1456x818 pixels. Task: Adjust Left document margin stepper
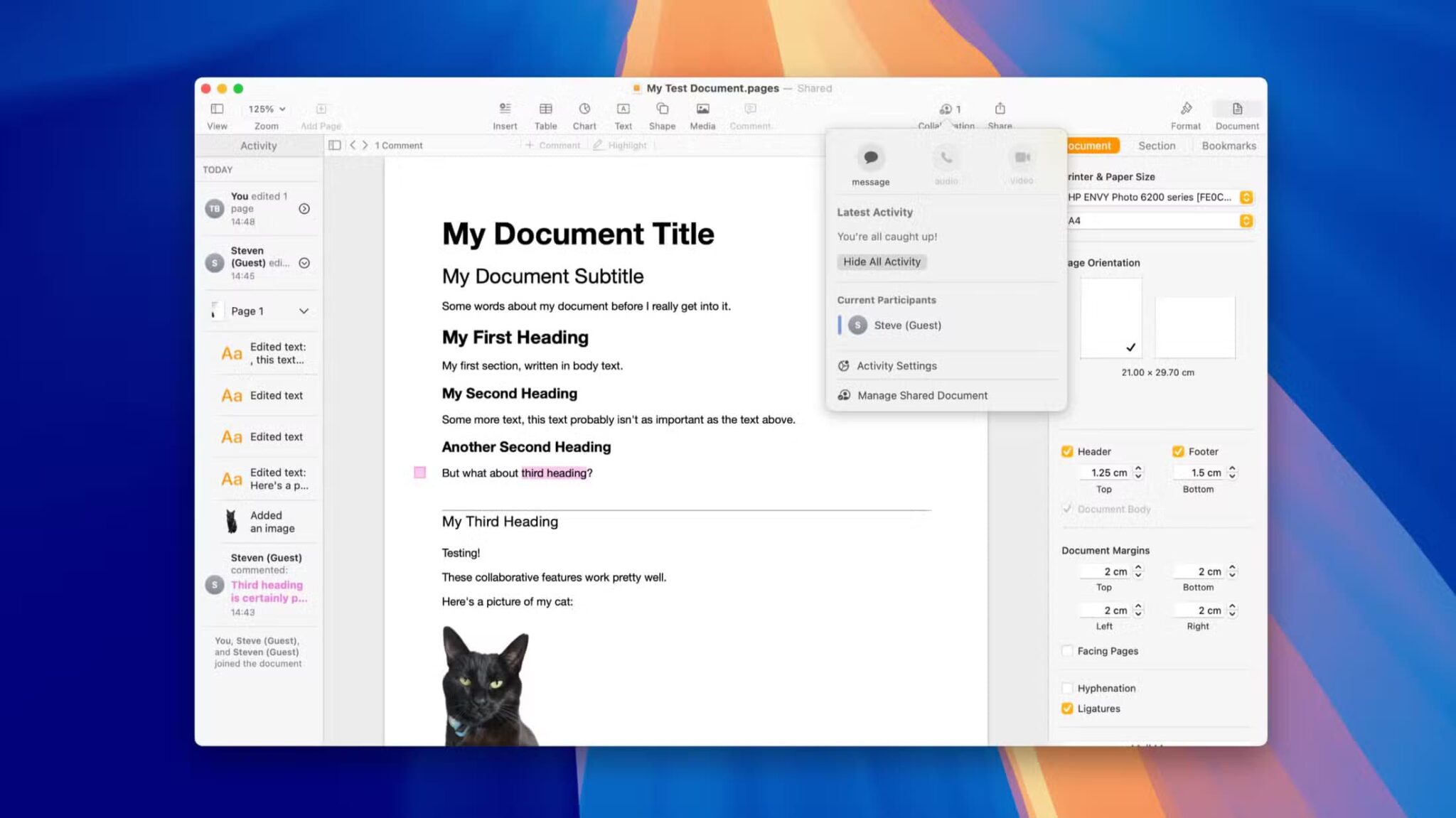pos(1138,610)
